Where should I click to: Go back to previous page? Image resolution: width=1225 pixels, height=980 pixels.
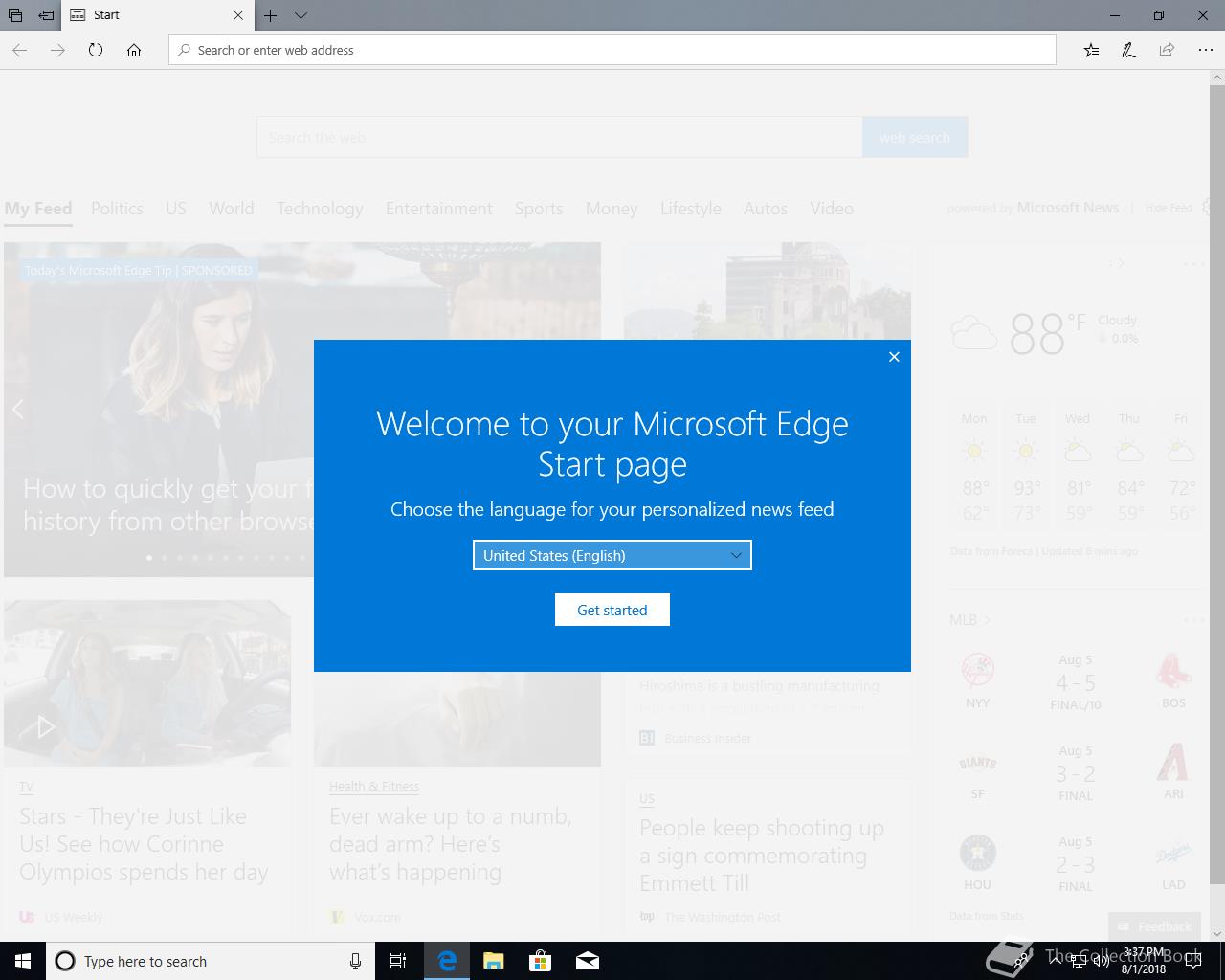(x=20, y=50)
